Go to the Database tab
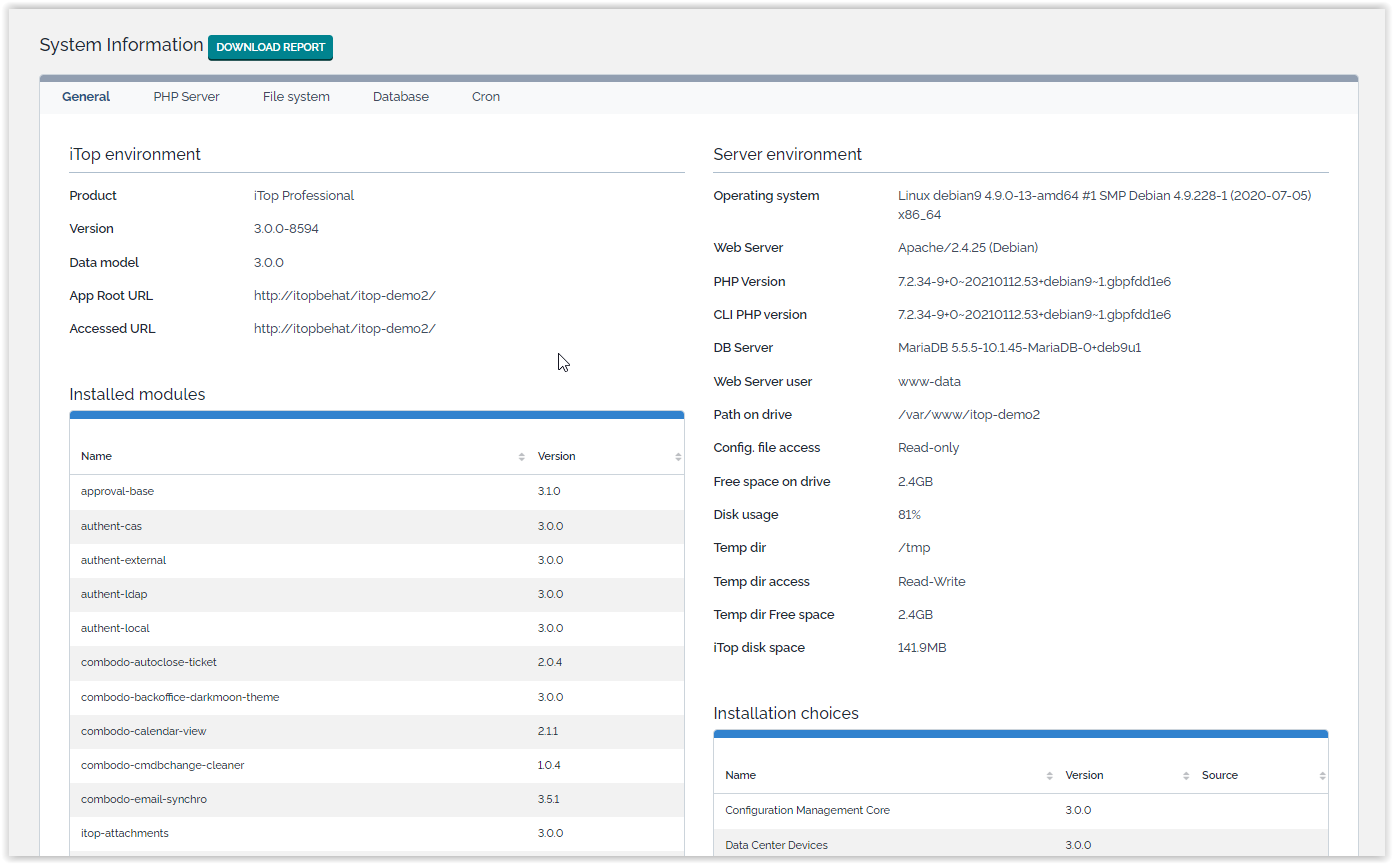 pos(400,97)
